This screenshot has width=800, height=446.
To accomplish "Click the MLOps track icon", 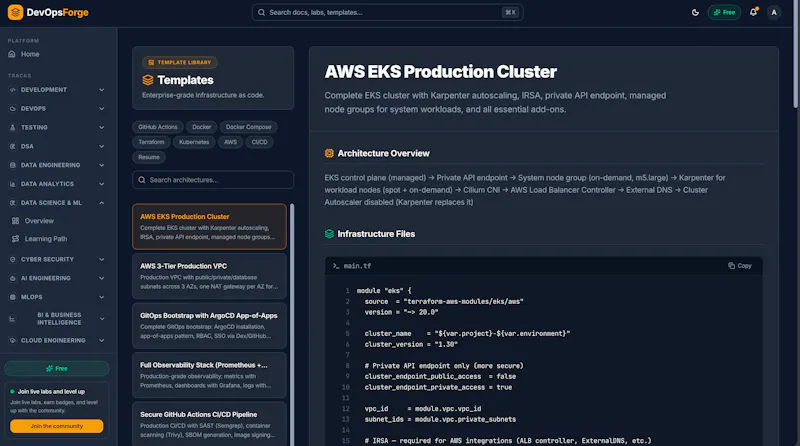I will click(x=13, y=297).
